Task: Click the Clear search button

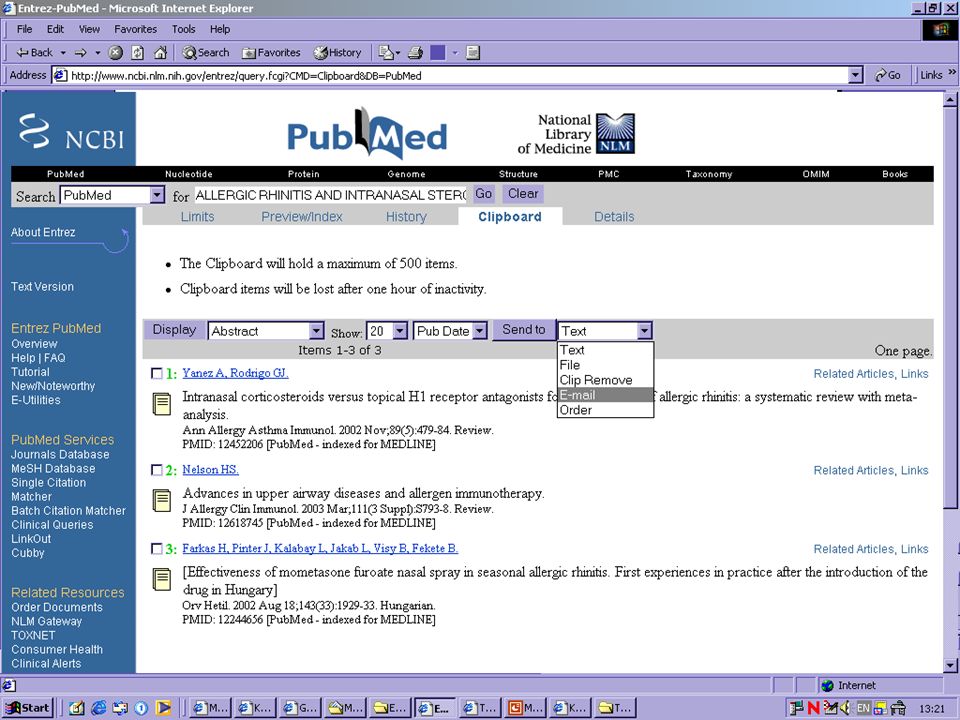Action: [523, 194]
